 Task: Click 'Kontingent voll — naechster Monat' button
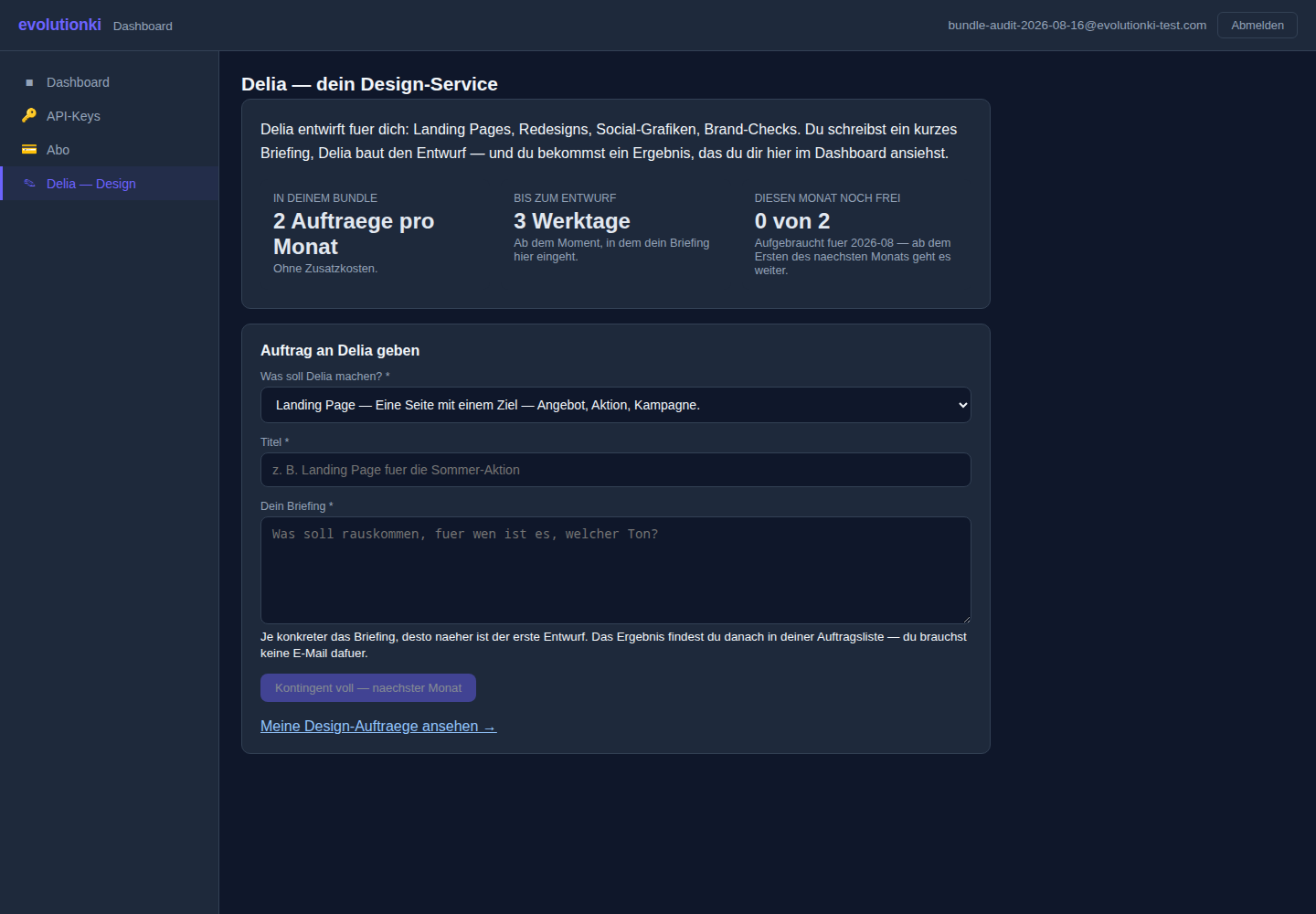[x=368, y=688]
